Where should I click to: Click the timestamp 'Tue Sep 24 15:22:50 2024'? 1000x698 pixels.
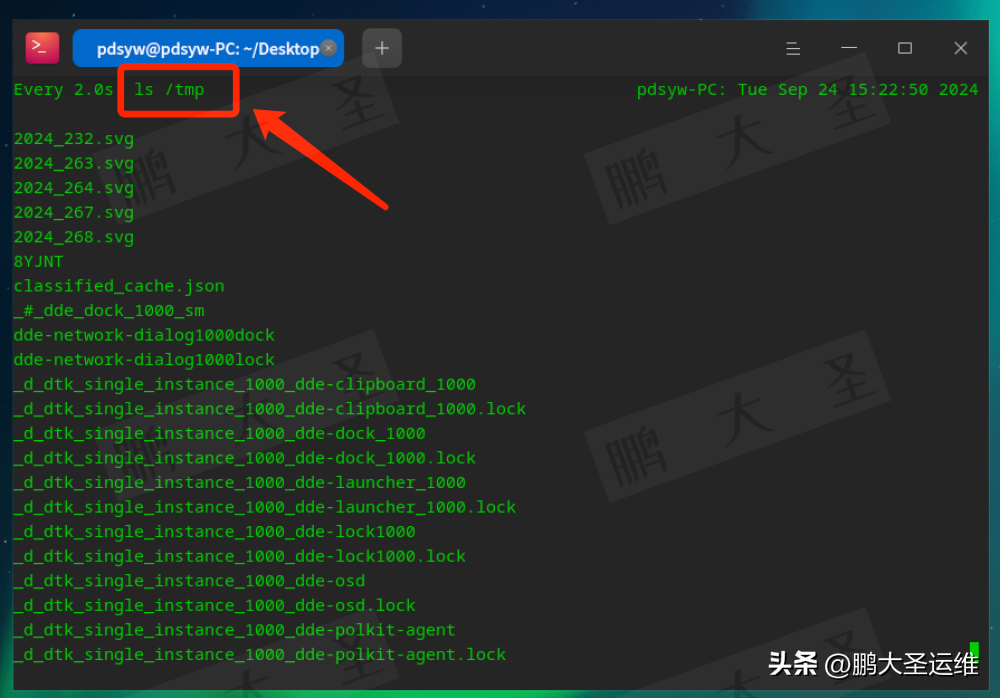click(858, 90)
